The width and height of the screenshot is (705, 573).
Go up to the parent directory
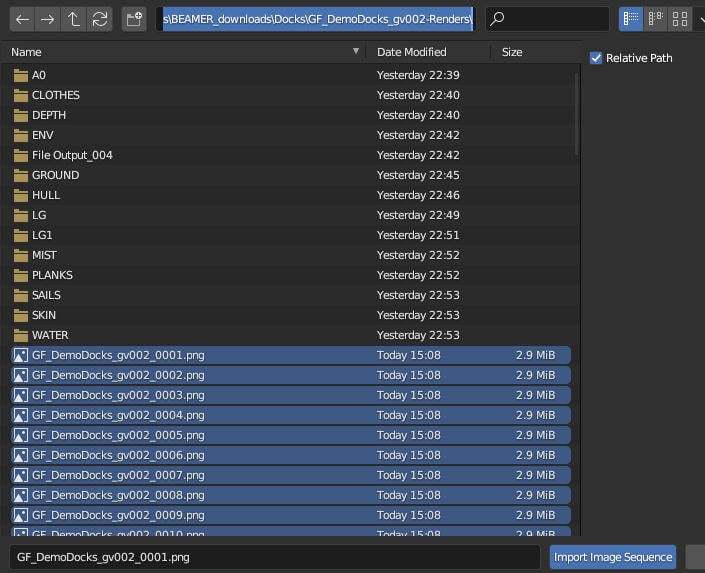click(73, 19)
